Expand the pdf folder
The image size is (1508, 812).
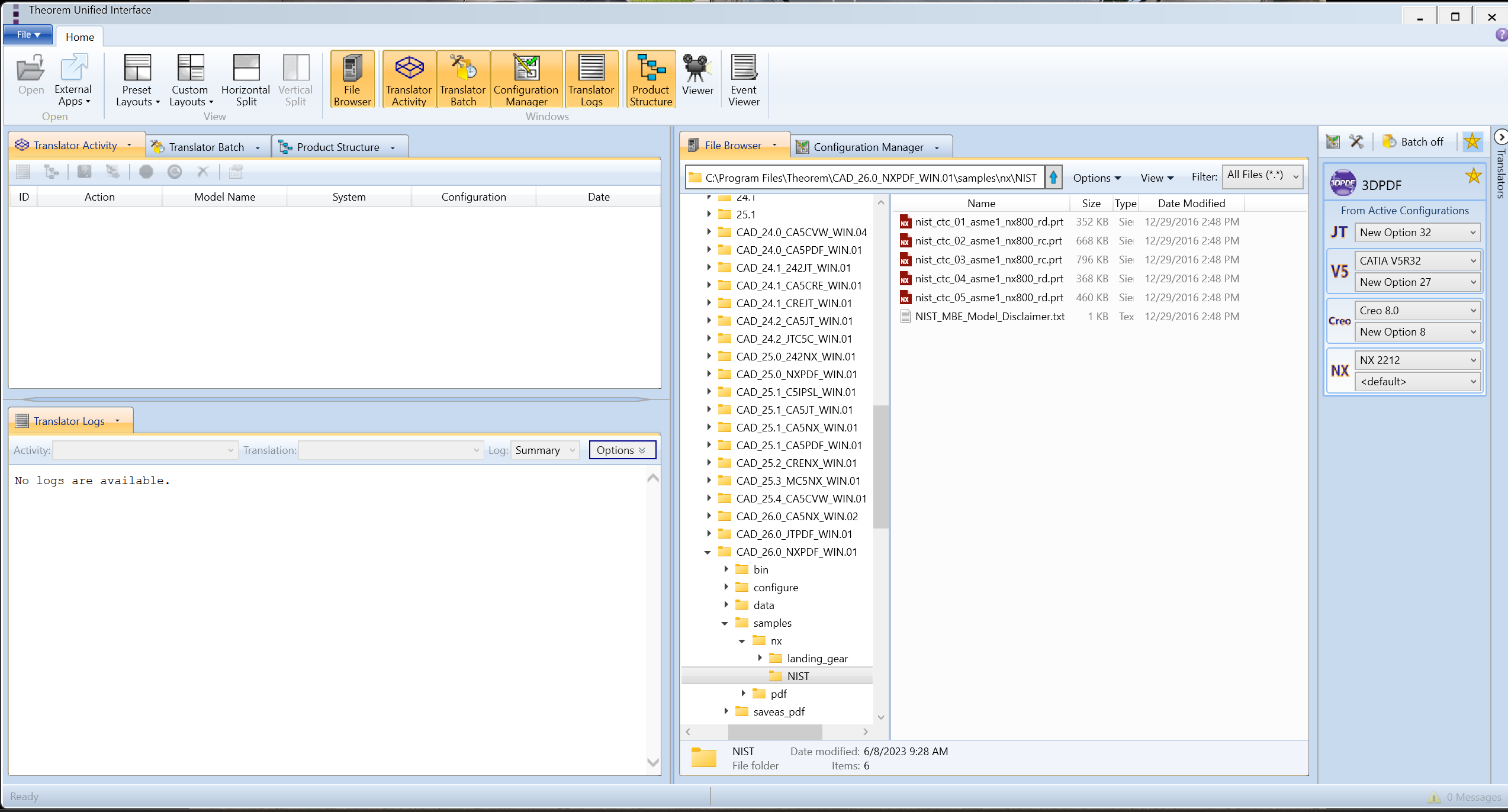pyautogui.click(x=743, y=693)
